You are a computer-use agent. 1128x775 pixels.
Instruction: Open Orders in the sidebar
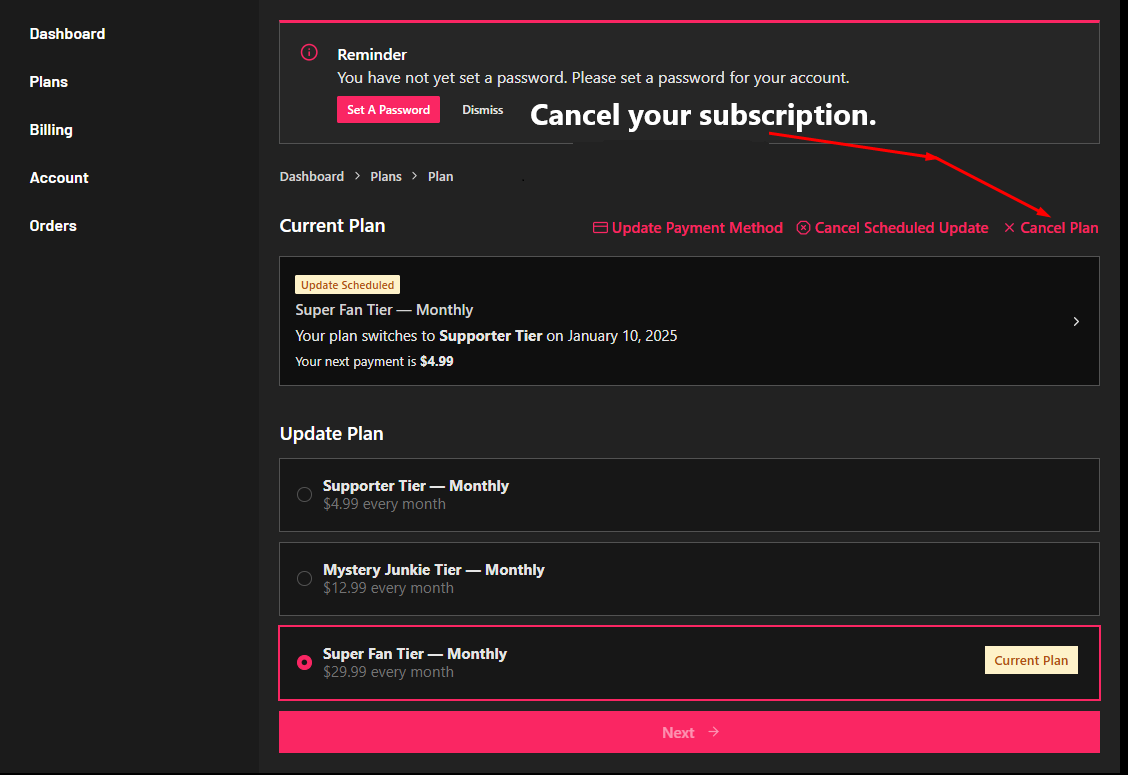pyautogui.click(x=53, y=226)
